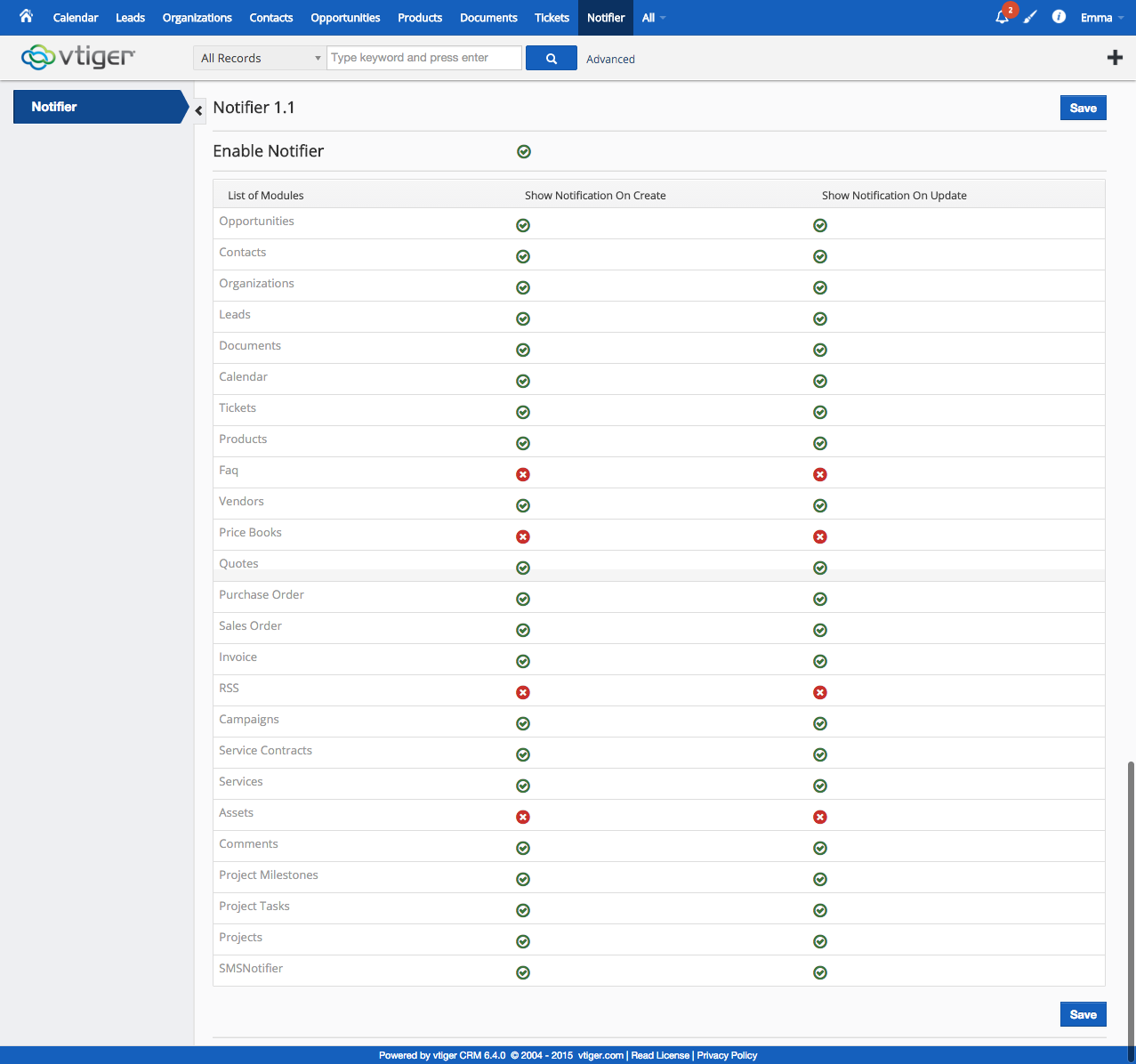Open the All Records search dropdown
The image size is (1136, 1064).
260,58
